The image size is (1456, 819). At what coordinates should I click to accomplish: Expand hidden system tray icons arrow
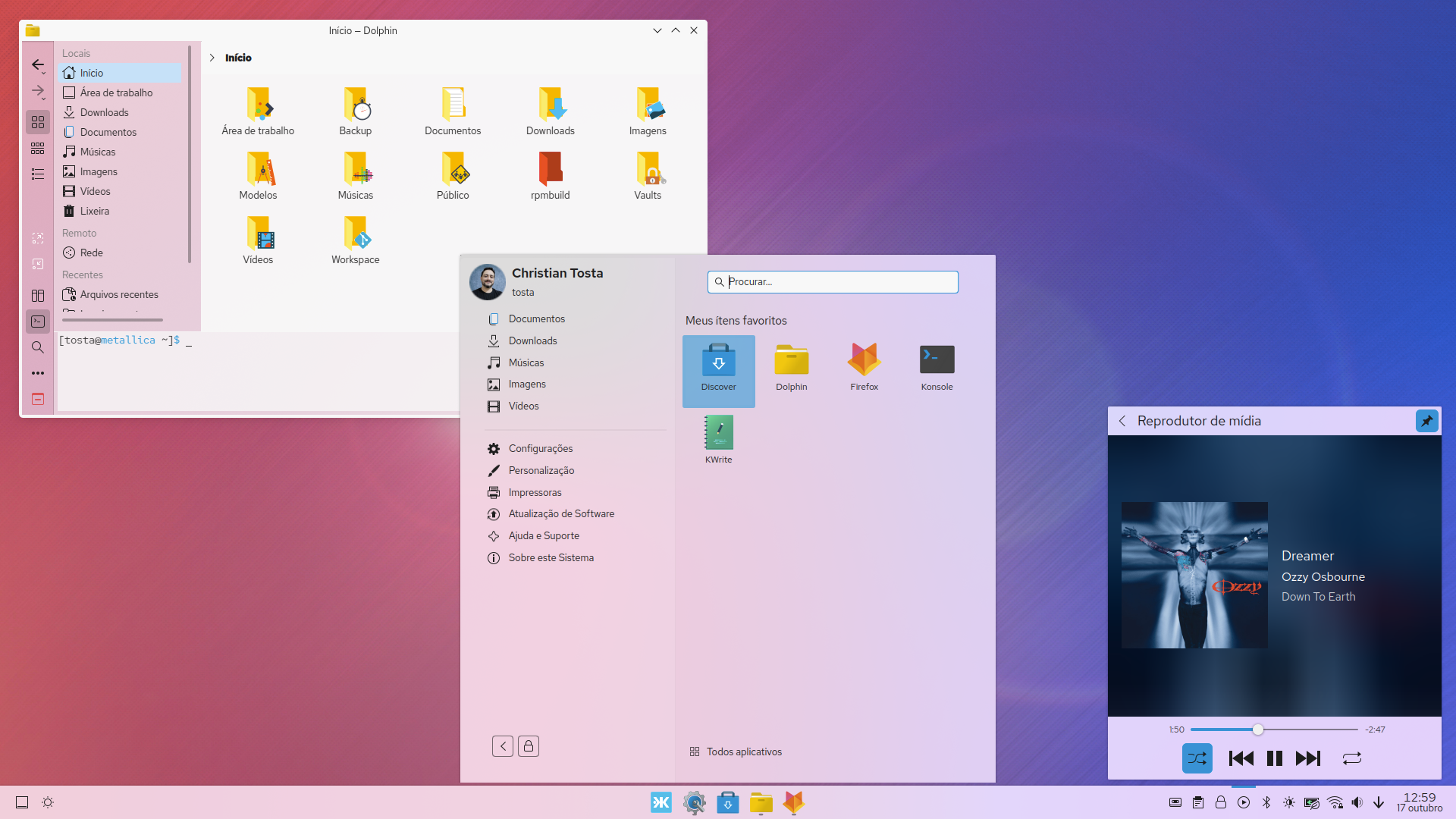click(x=1379, y=802)
